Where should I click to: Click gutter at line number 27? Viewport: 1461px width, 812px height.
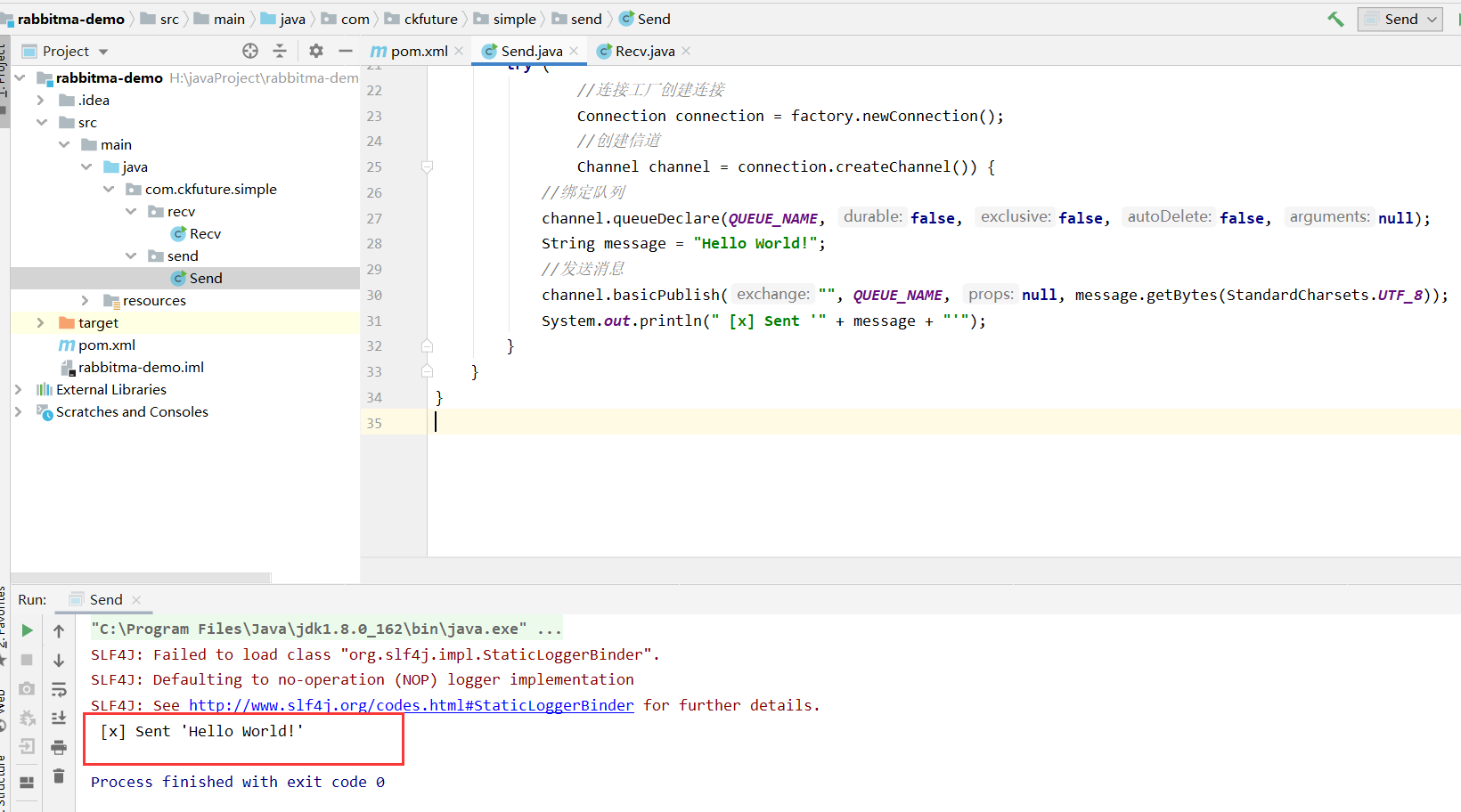(x=374, y=218)
